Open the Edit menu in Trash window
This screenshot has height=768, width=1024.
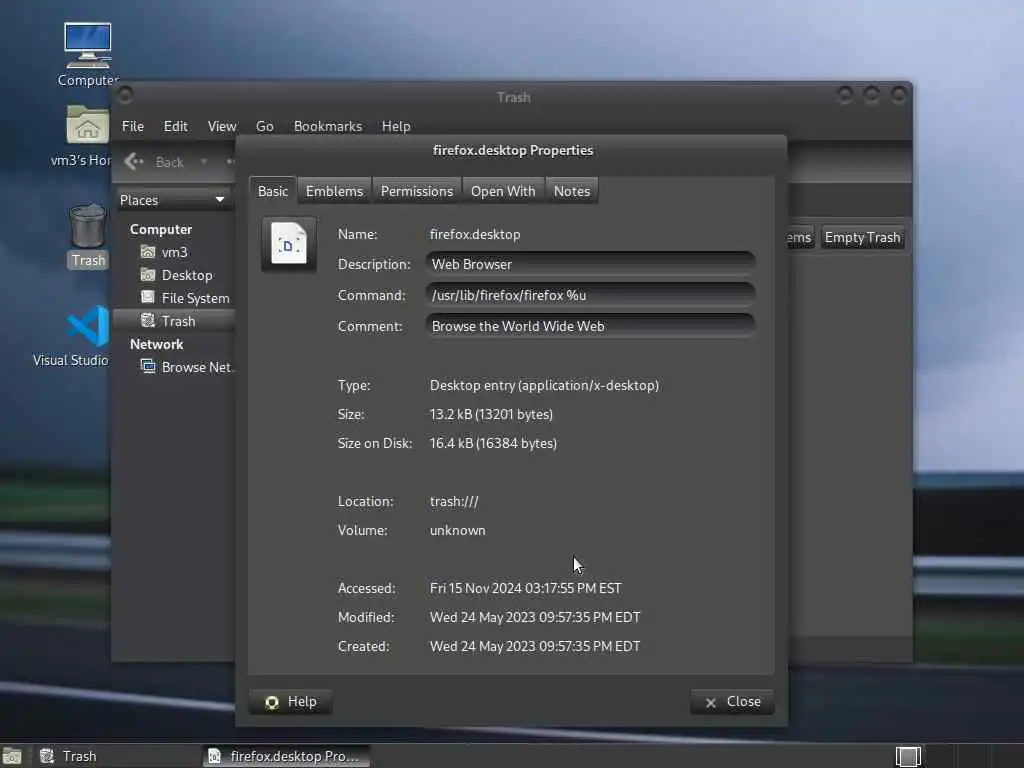(176, 126)
